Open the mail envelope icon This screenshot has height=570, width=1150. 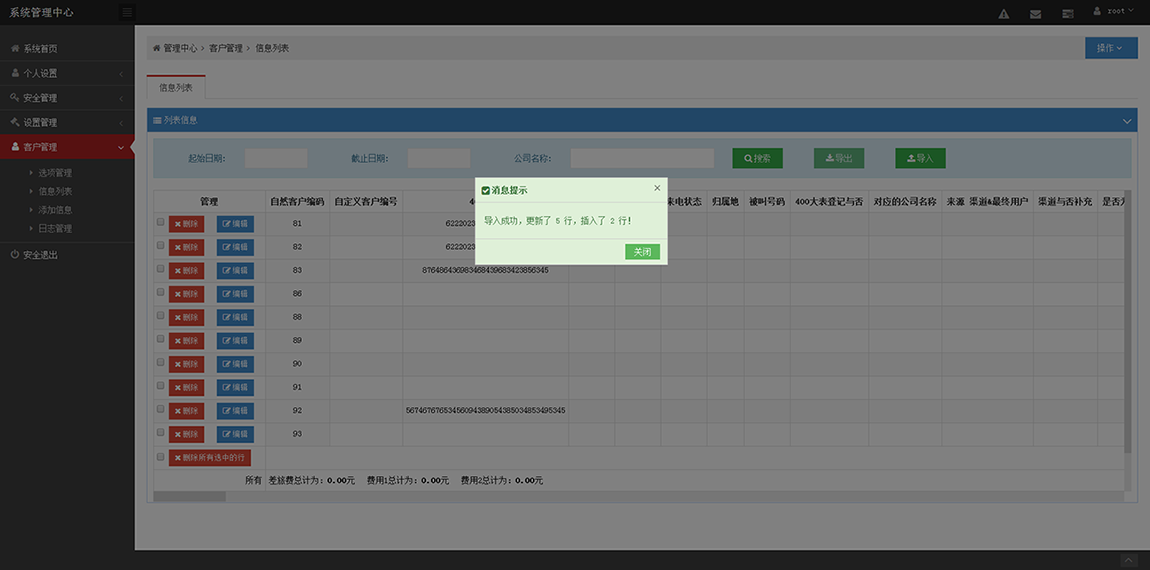(x=1035, y=14)
